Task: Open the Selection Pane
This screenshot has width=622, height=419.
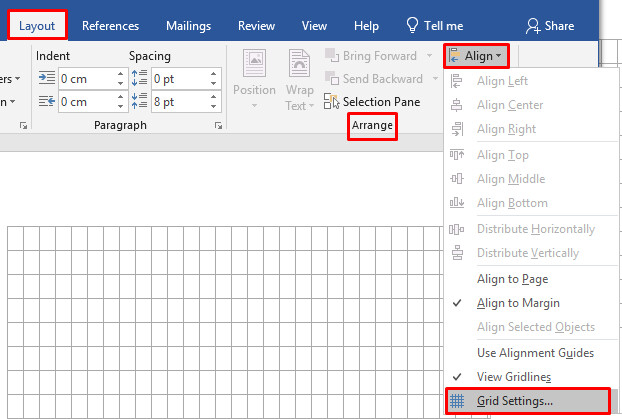Action: [372, 102]
